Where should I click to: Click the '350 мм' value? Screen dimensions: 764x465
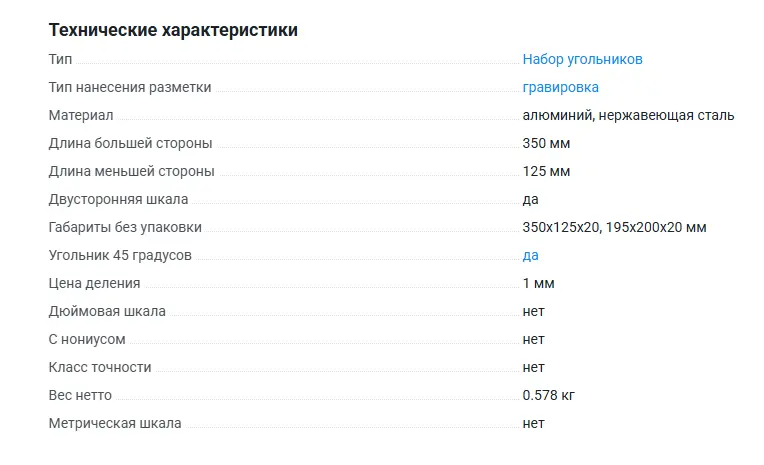tap(546, 143)
